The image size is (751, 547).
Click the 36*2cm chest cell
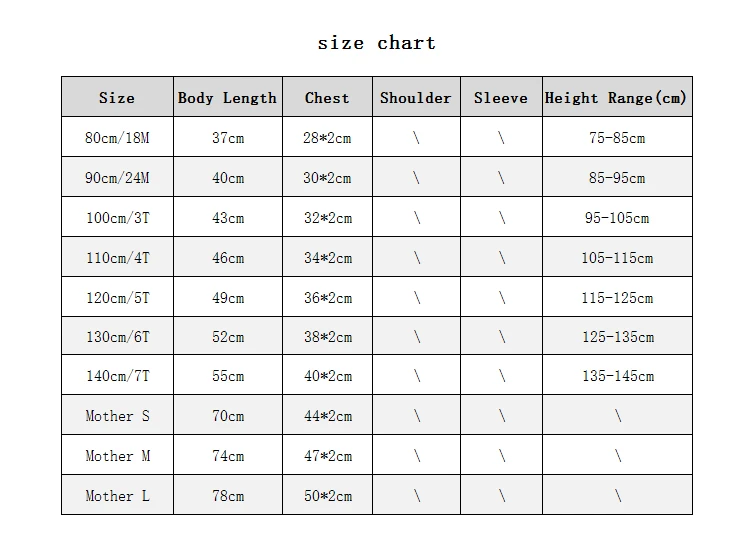[328, 297]
